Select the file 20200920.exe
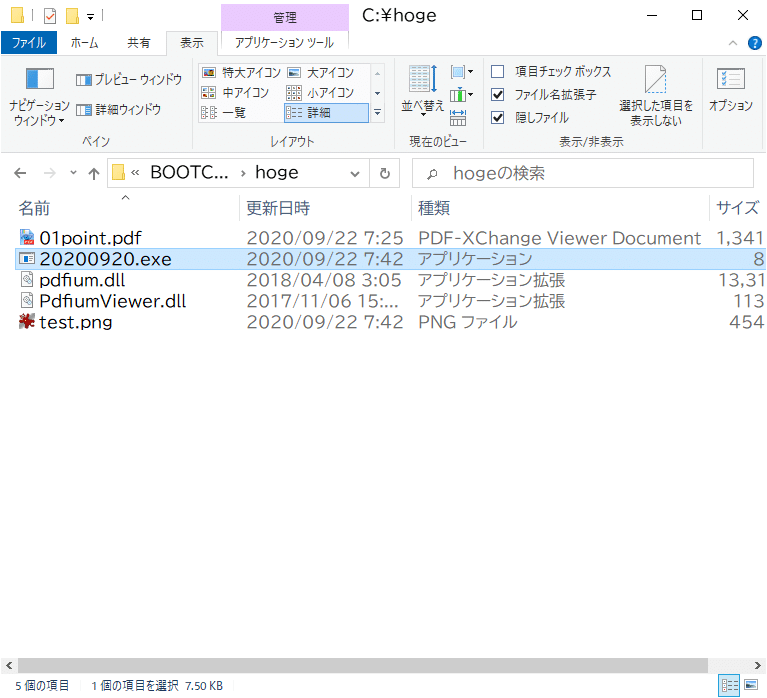767x698 pixels. pos(106,259)
